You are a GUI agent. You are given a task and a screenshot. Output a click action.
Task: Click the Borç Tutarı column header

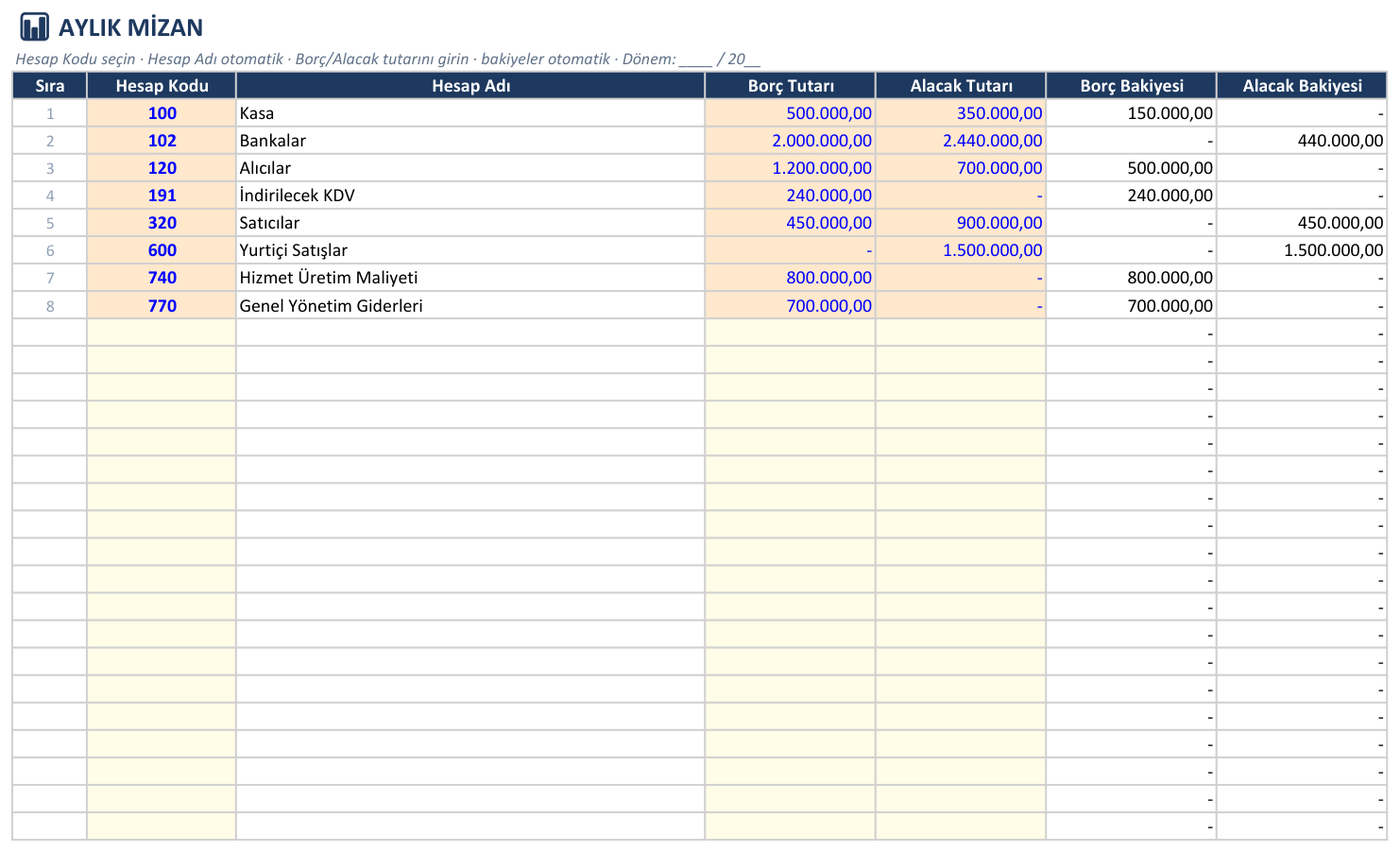click(791, 86)
